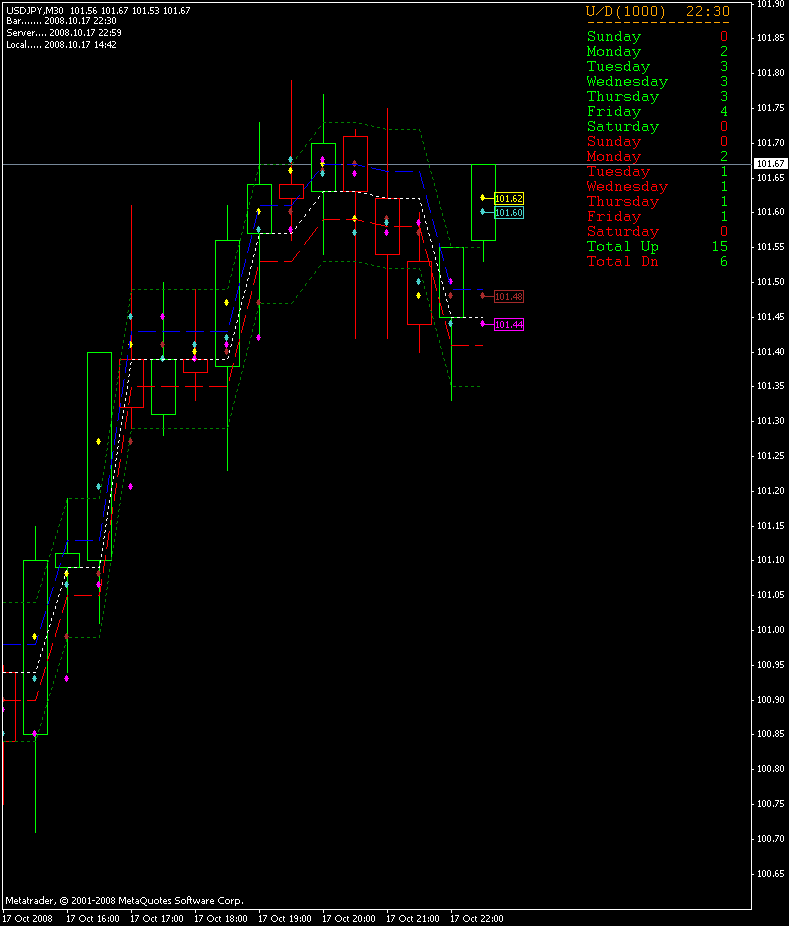Click the 101.67 current price tag on axis

[x=771, y=164]
